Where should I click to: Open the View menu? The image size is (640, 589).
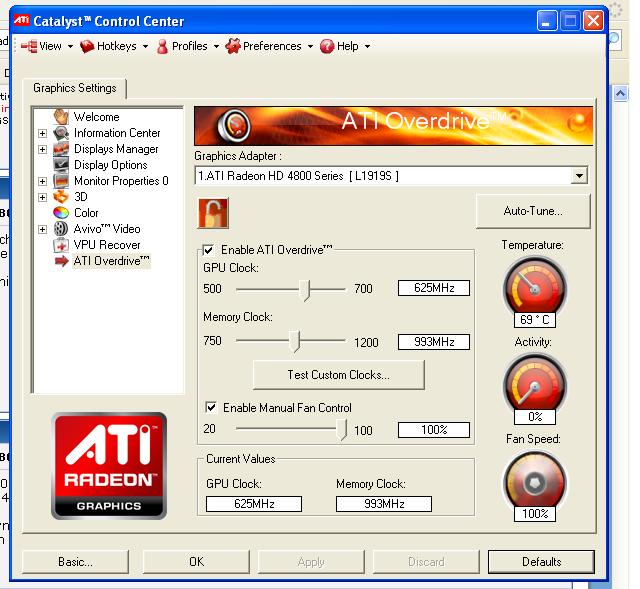tap(47, 46)
